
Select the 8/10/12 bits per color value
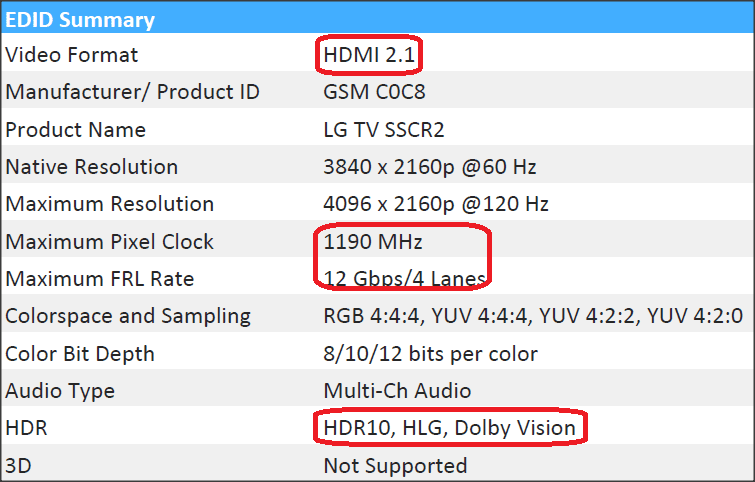430,354
